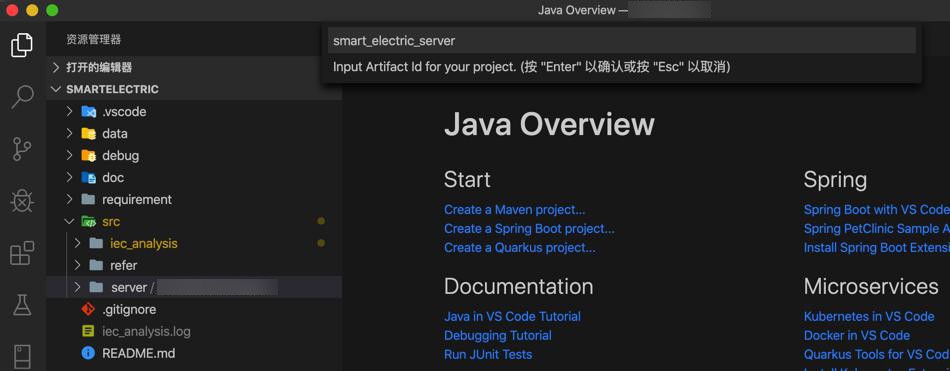Image resolution: width=950 pixels, height=371 pixels.
Task: Click the doc folder icon
Action: (x=88, y=178)
